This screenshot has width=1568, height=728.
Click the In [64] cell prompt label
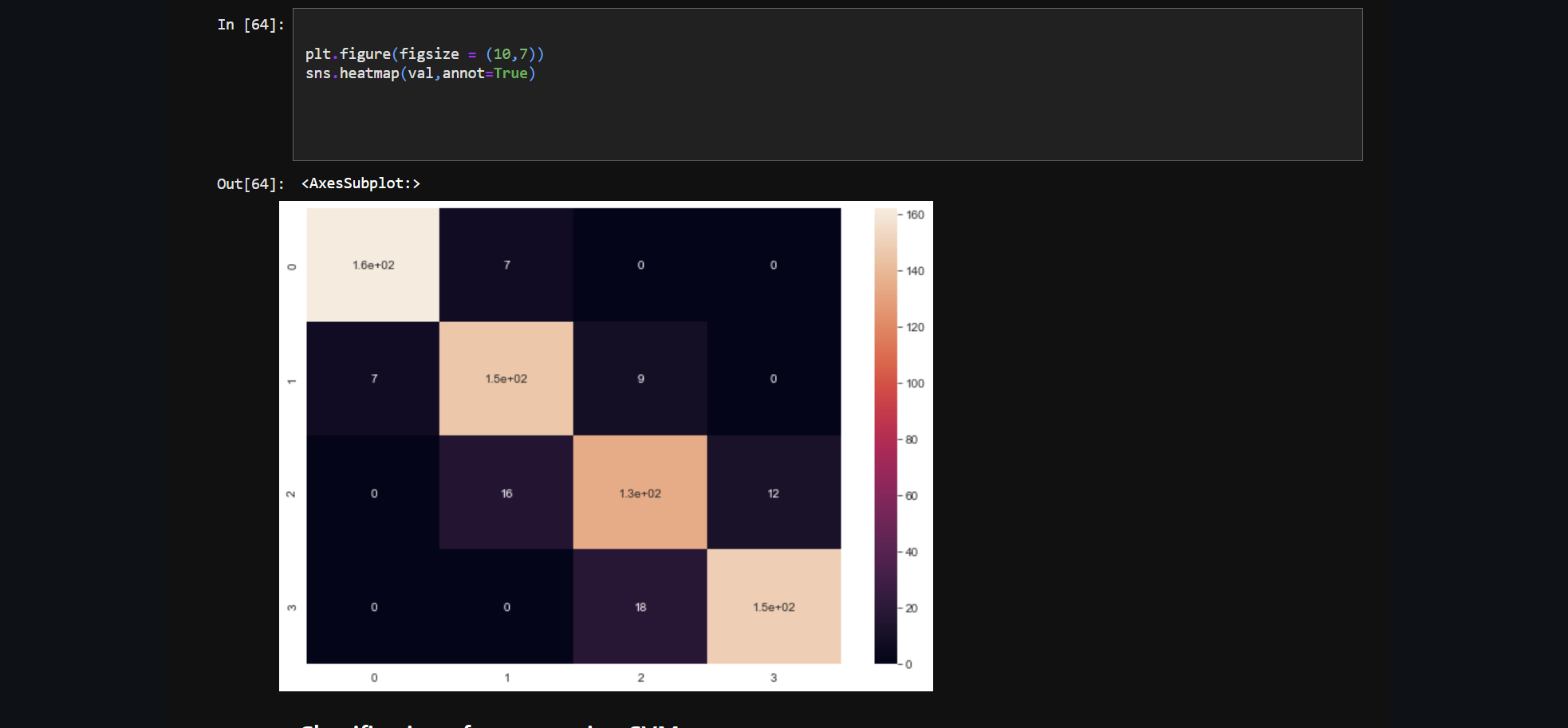tap(248, 25)
